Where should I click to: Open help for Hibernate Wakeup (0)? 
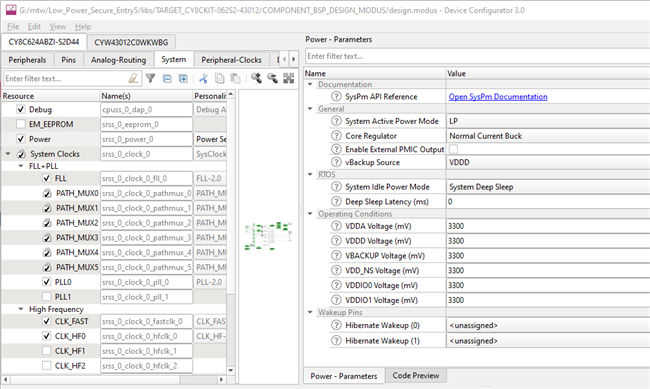pos(336,326)
